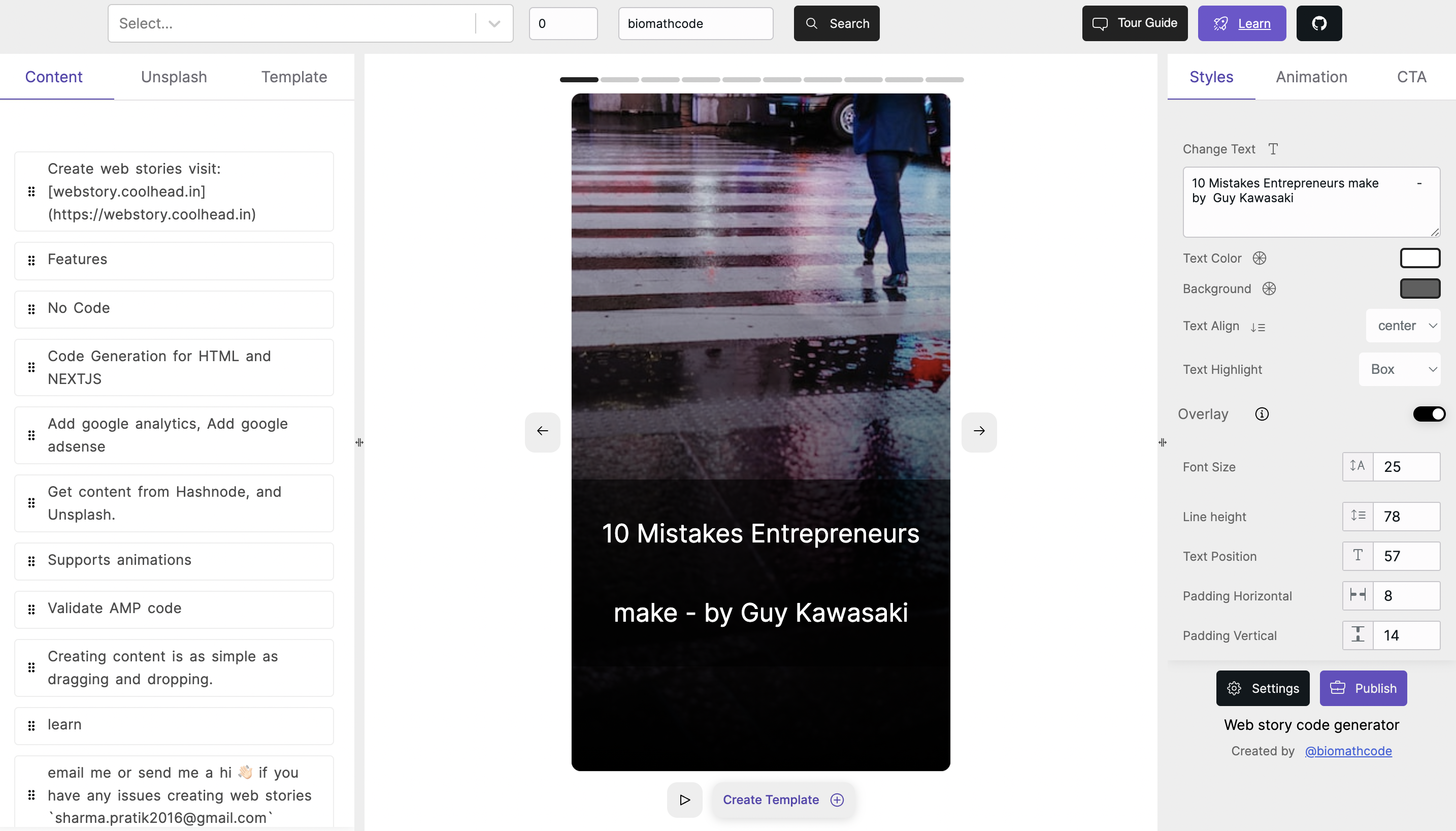Image resolution: width=1456 pixels, height=831 pixels.
Task: Open the GitHub repository icon button
Action: click(x=1318, y=23)
